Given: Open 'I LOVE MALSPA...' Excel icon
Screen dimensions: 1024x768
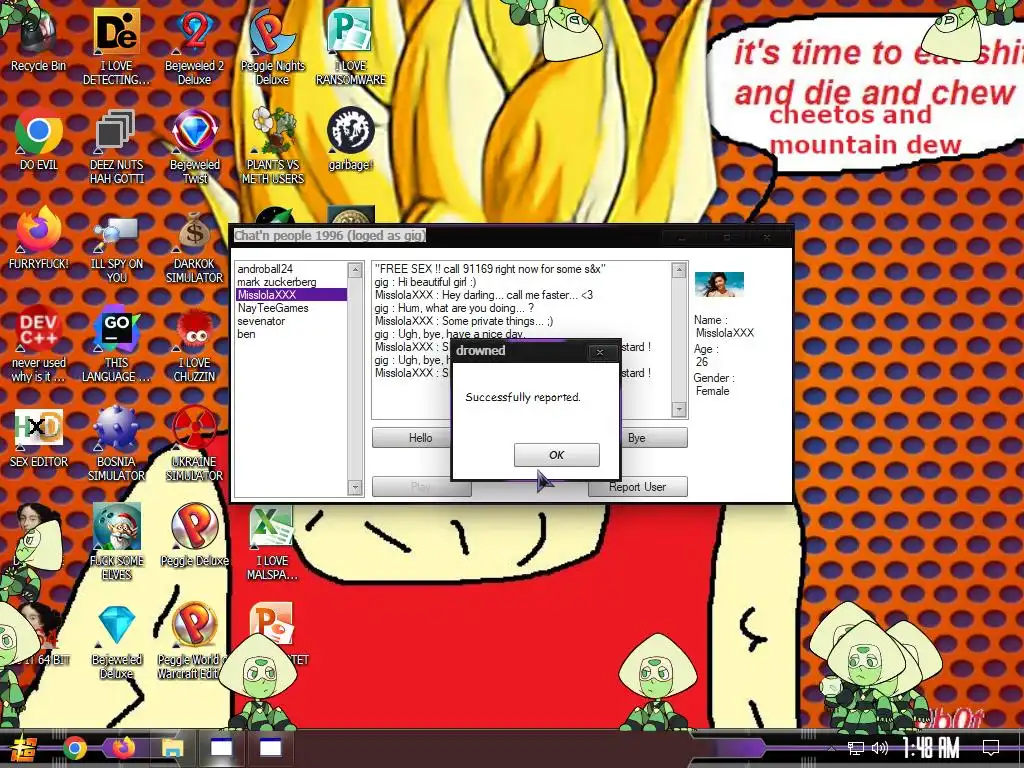Looking at the screenshot, I should click(x=272, y=545).
